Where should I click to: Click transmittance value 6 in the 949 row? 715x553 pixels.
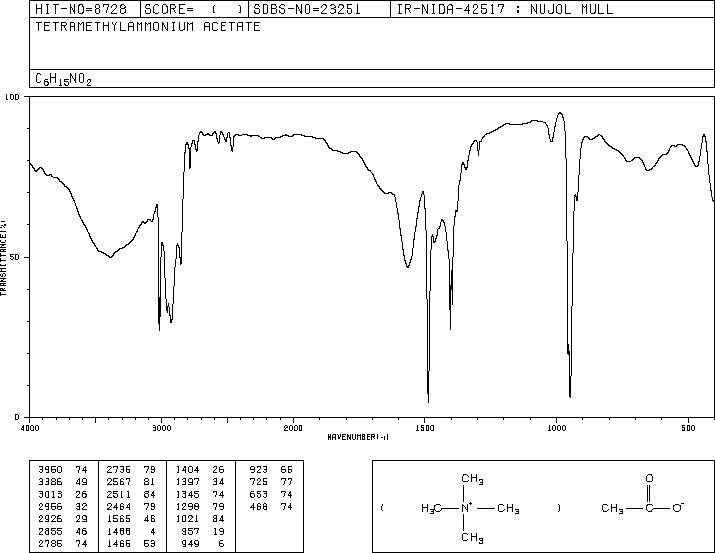pos(221,544)
